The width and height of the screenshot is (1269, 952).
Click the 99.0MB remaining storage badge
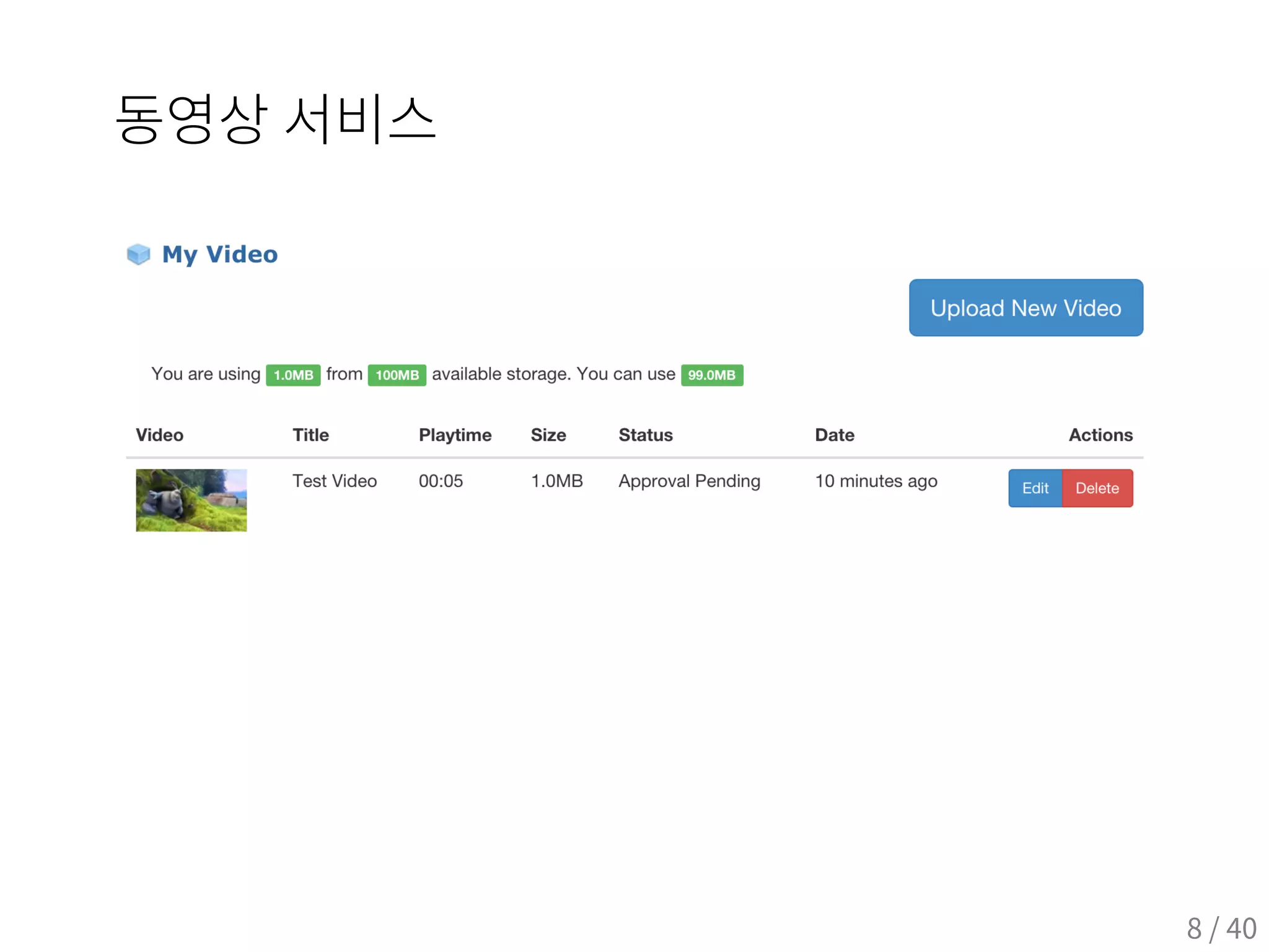pyautogui.click(x=712, y=375)
